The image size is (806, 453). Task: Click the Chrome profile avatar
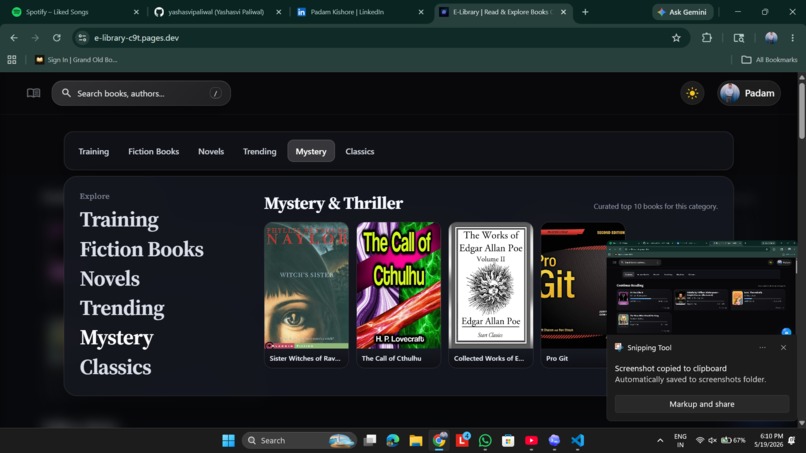pos(771,38)
